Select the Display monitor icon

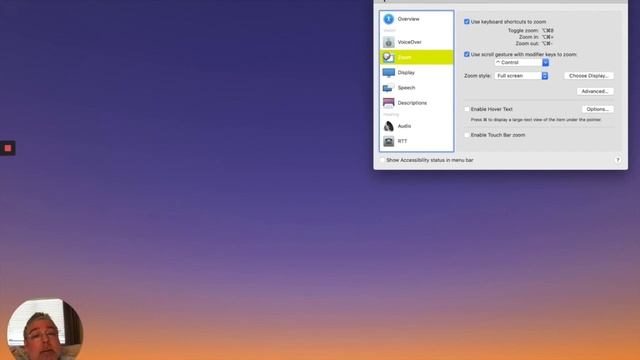click(x=389, y=73)
